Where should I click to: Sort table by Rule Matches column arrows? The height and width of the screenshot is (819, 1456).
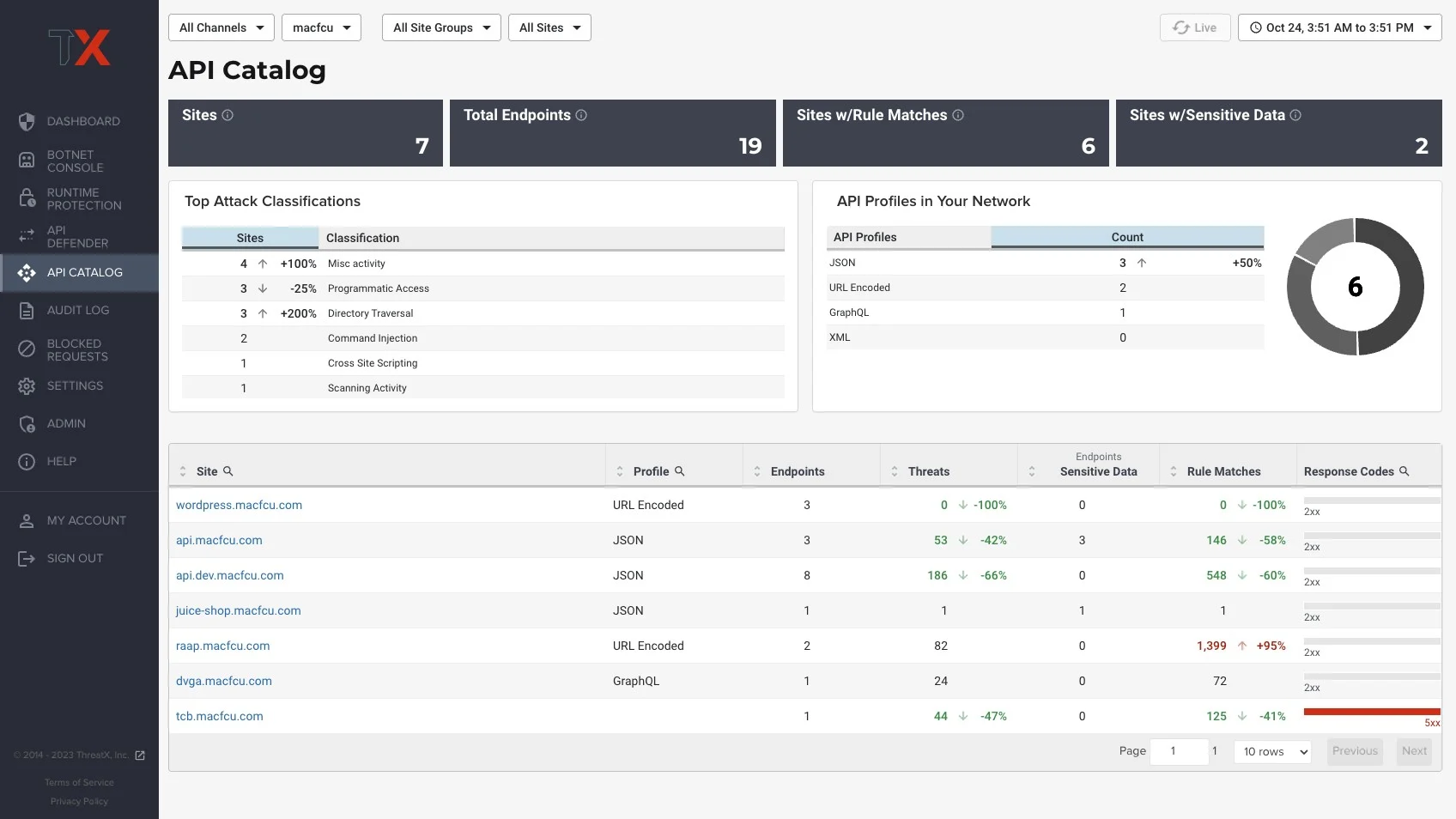(x=1174, y=471)
